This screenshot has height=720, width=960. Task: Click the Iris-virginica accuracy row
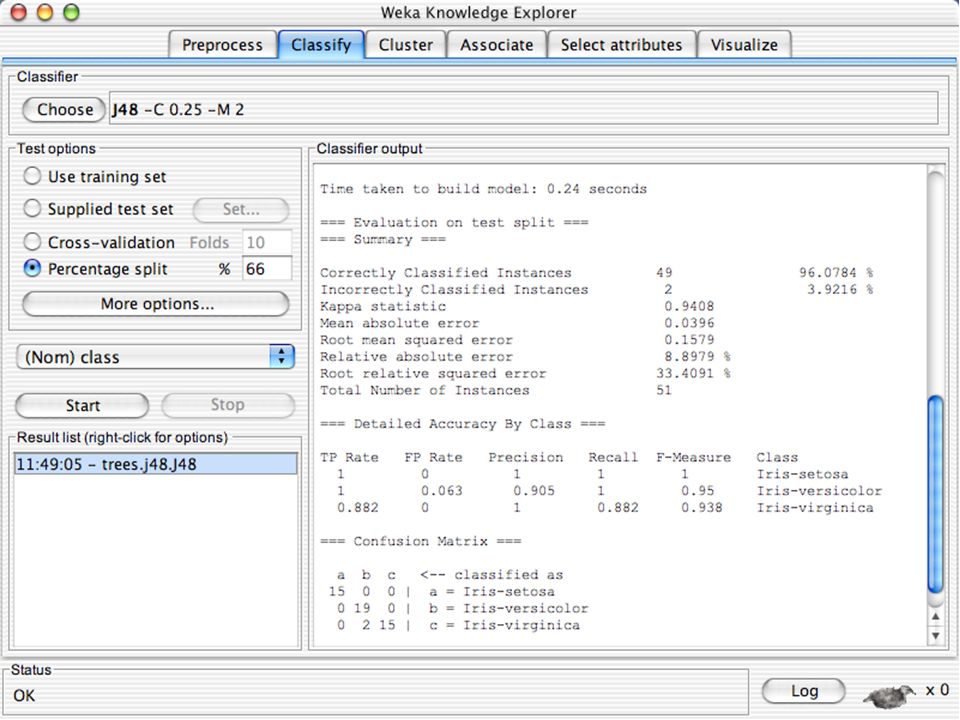coord(605,508)
